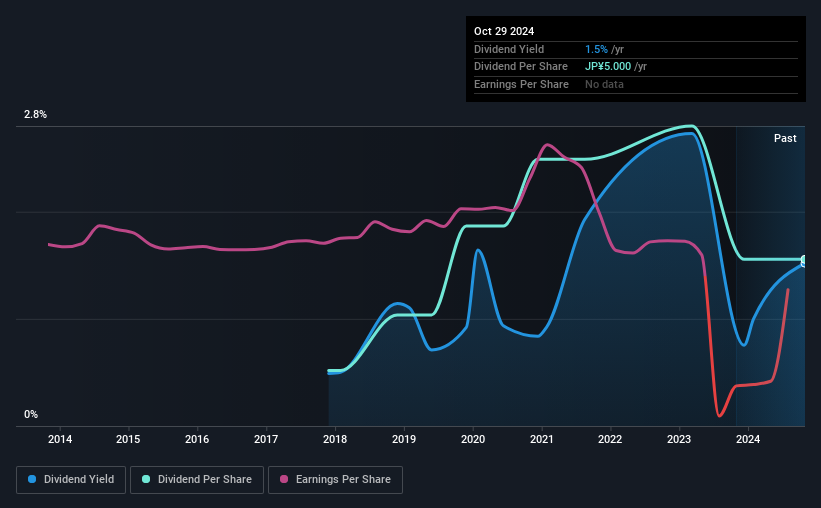This screenshot has height=508, width=821.
Task: Click the pink Earnings Per Share legend dot
Action: click(x=284, y=479)
